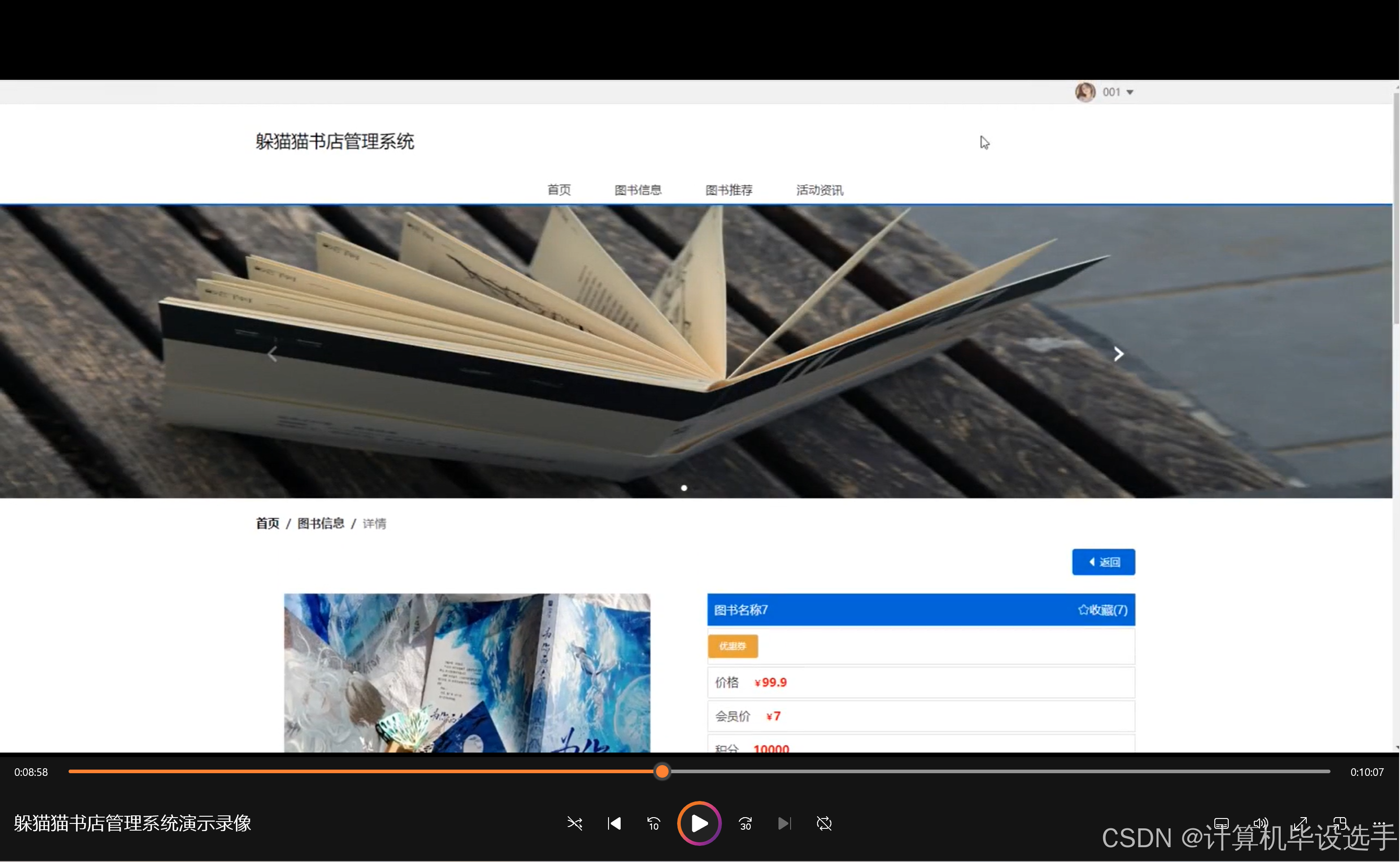
Task: Click the book cover thumbnail
Action: (467, 673)
